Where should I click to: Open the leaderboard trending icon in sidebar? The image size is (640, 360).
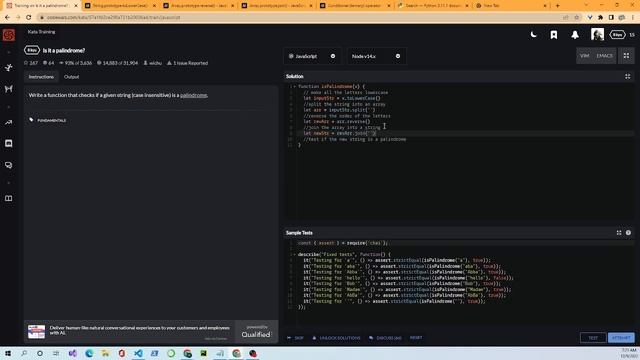pos(9,122)
